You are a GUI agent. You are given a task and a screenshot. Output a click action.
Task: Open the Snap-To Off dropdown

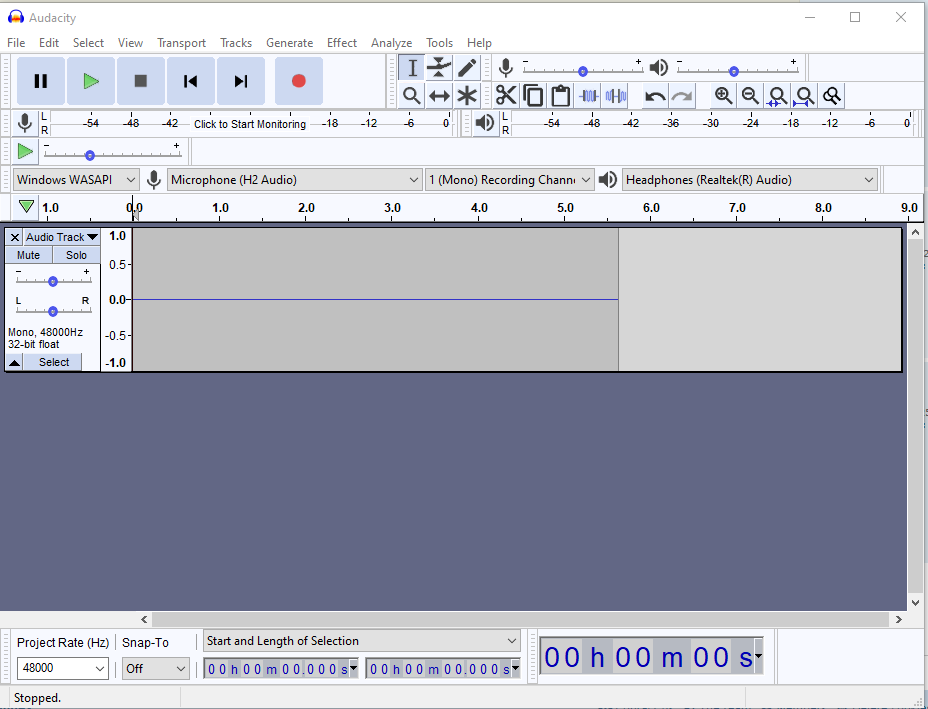click(156, 669)
